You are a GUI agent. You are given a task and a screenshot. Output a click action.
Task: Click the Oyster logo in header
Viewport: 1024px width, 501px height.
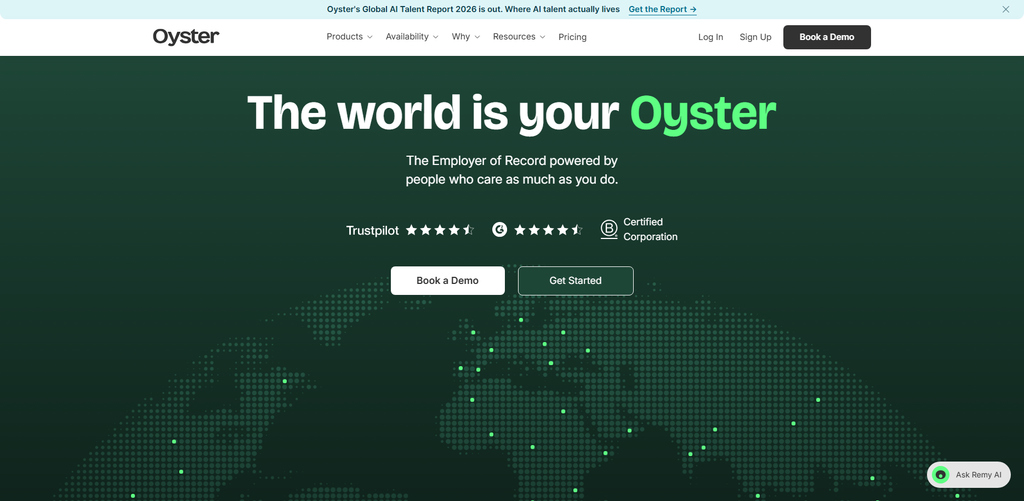coord(186,37)
